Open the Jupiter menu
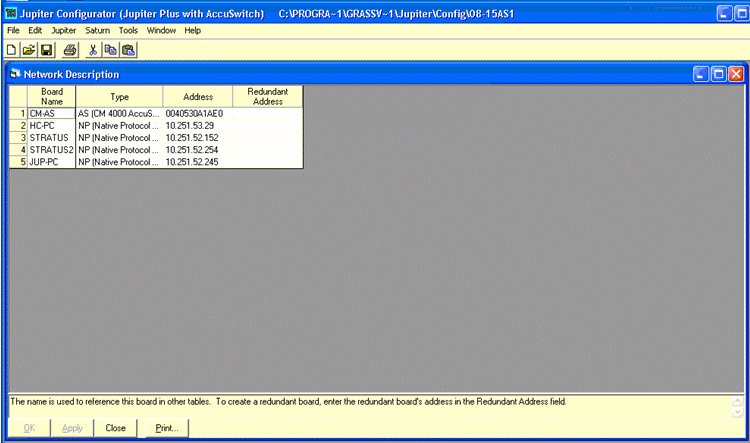Image resolution: width=750 pixels, height=443 pixels. [64, 31]
